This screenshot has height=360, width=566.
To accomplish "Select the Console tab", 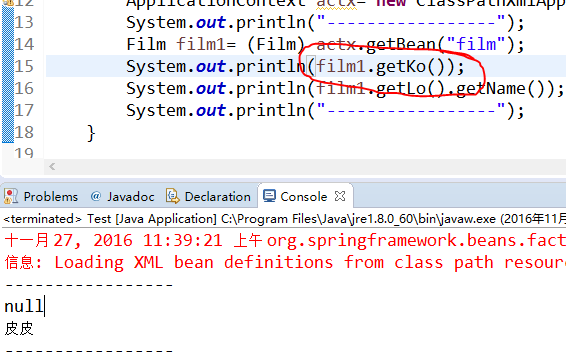I will click(x=304, y=197).
